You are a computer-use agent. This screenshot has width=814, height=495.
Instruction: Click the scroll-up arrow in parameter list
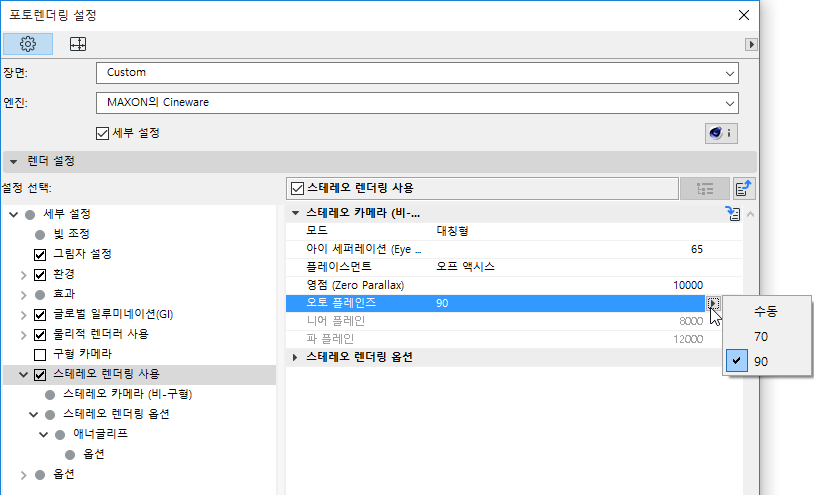750,214
